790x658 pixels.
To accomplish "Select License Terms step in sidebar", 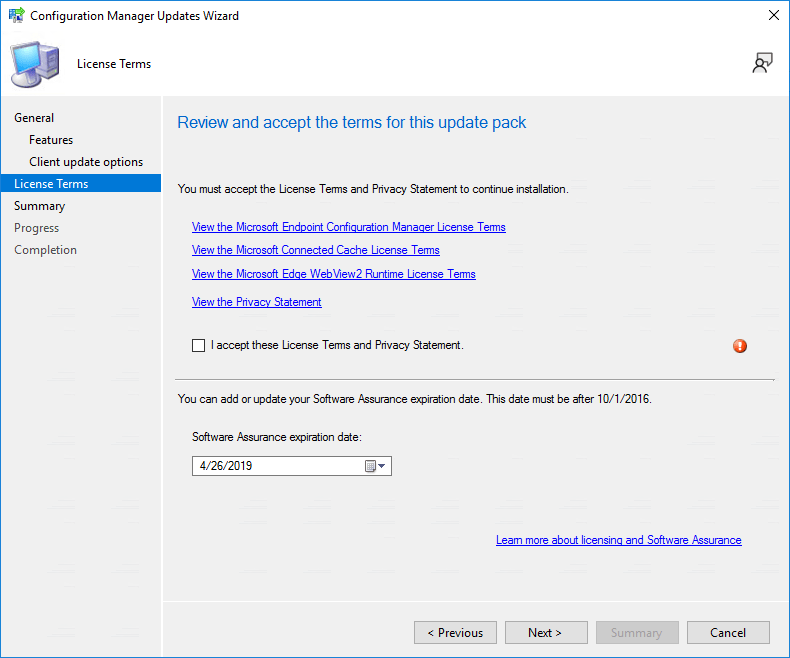I will pyautogui.click(x=81, y=183).
